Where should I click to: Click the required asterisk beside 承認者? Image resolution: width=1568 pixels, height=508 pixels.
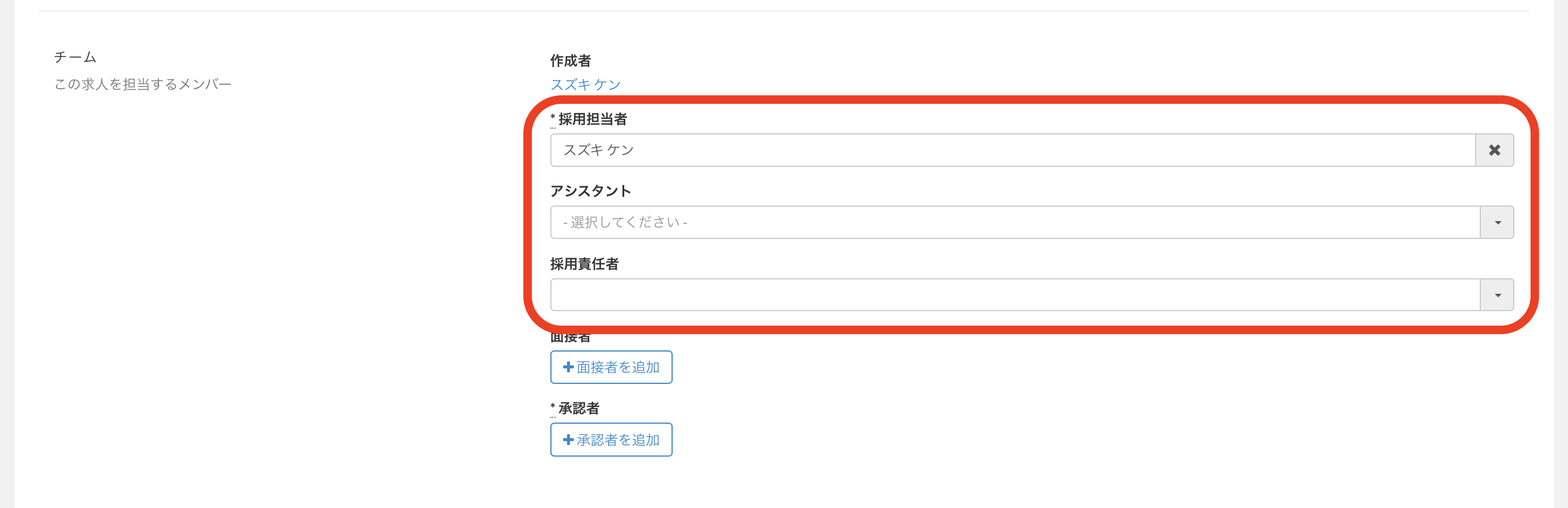(553, 407)
